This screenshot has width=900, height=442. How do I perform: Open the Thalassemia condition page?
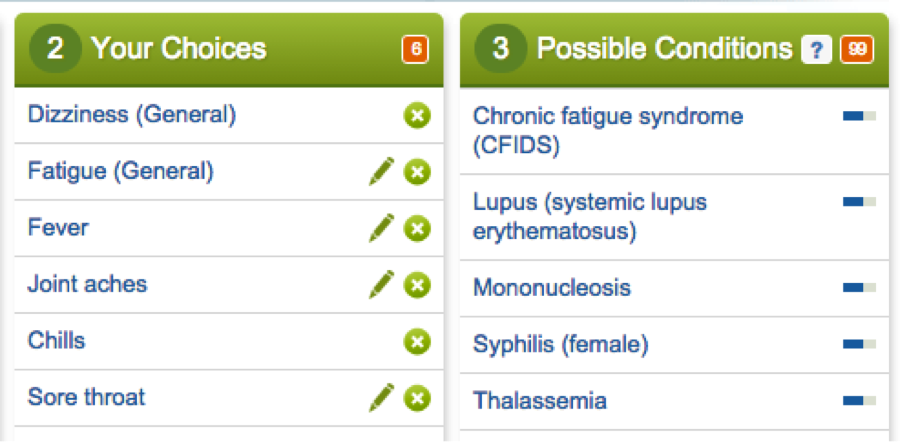coord(540,401)
